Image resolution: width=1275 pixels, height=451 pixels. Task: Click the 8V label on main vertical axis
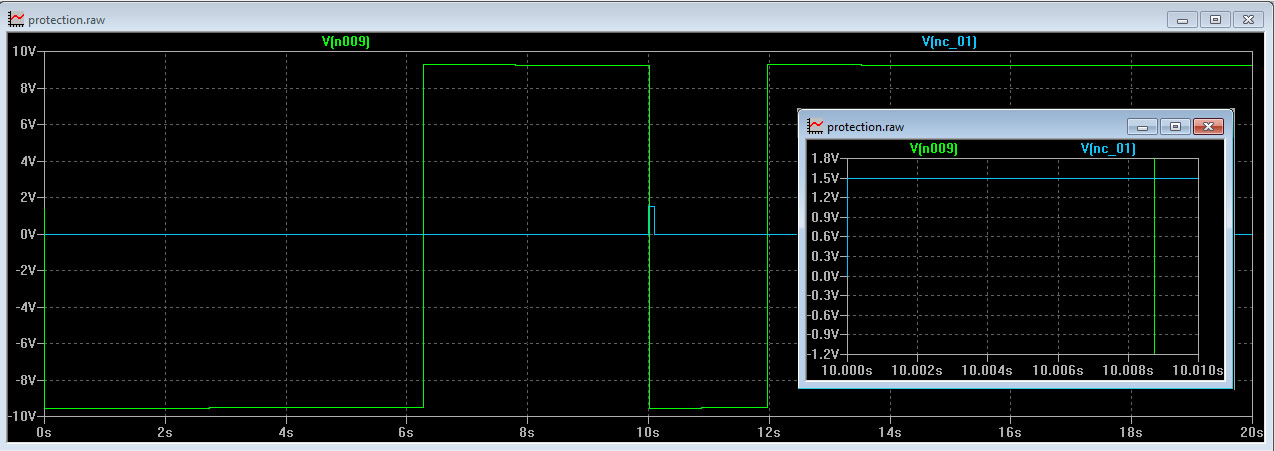(x=27, y=88)
